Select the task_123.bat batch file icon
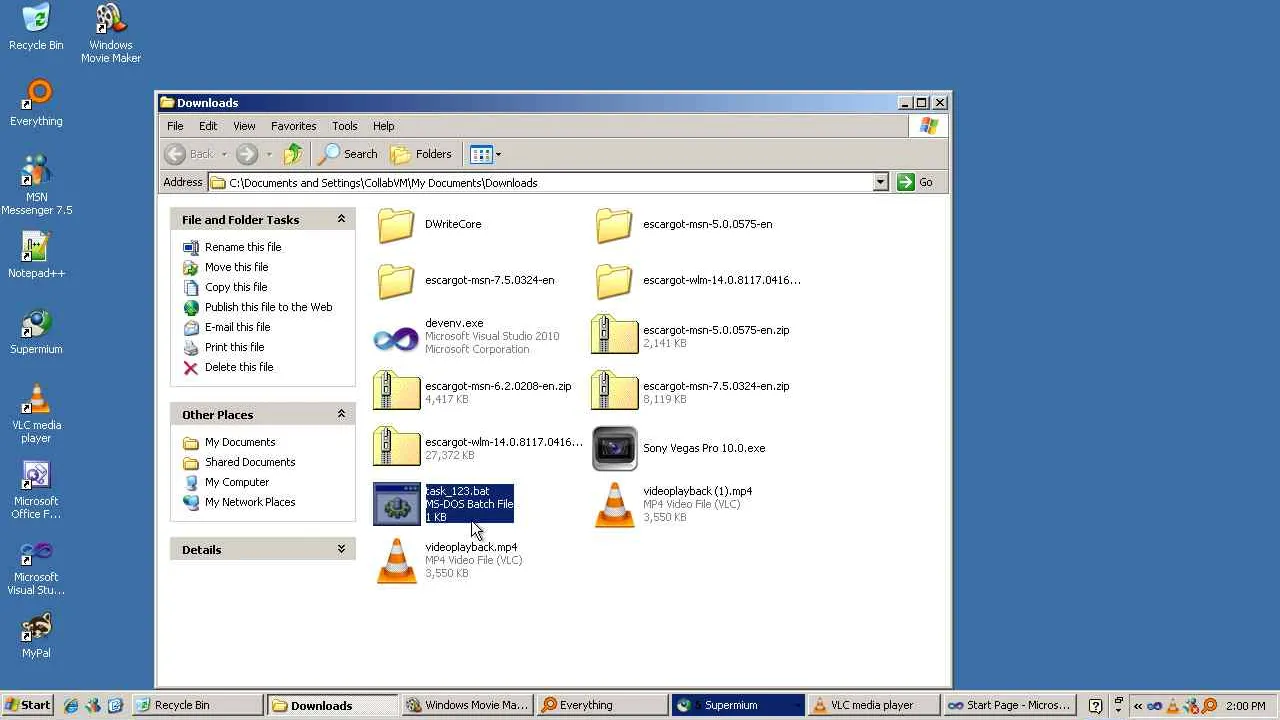The height and width of the screenshot is (720, 1280). [x=396, y=504]
